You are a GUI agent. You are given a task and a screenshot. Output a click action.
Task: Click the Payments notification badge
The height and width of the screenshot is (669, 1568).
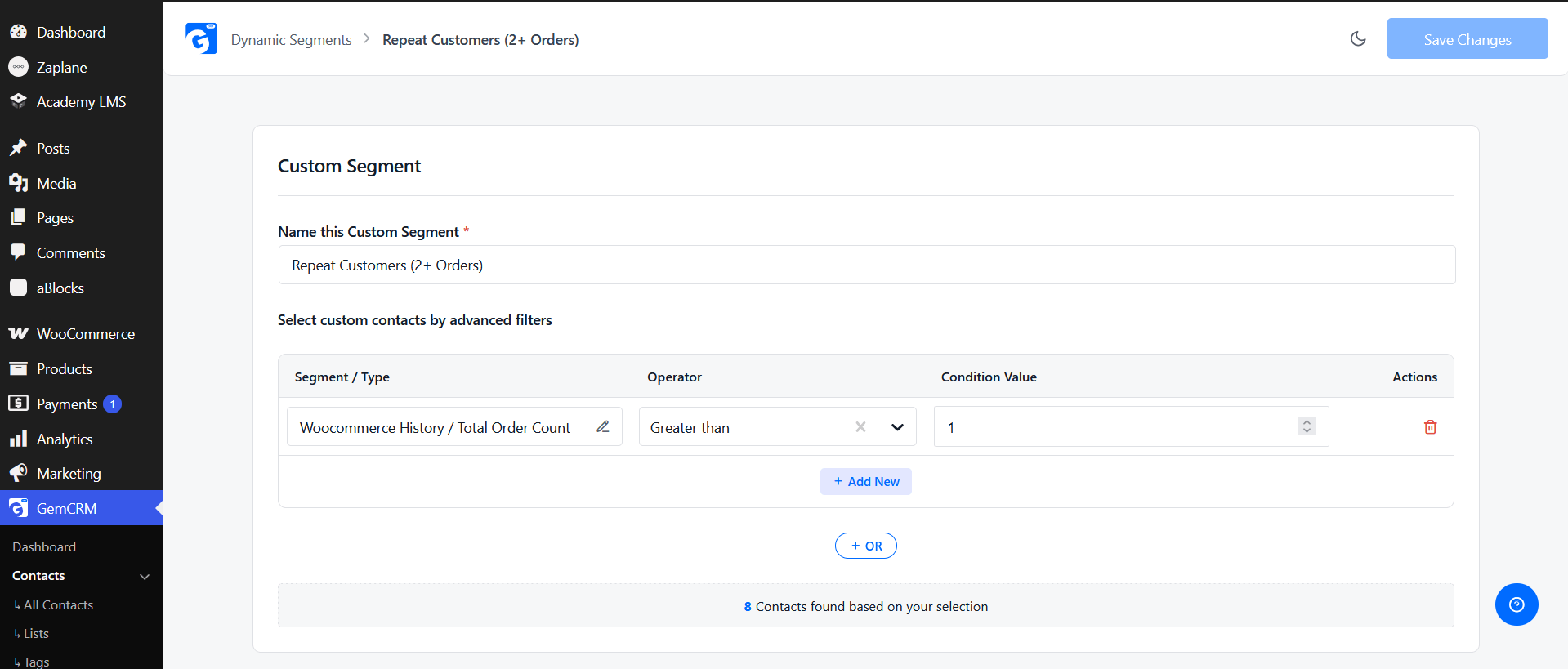113,404
